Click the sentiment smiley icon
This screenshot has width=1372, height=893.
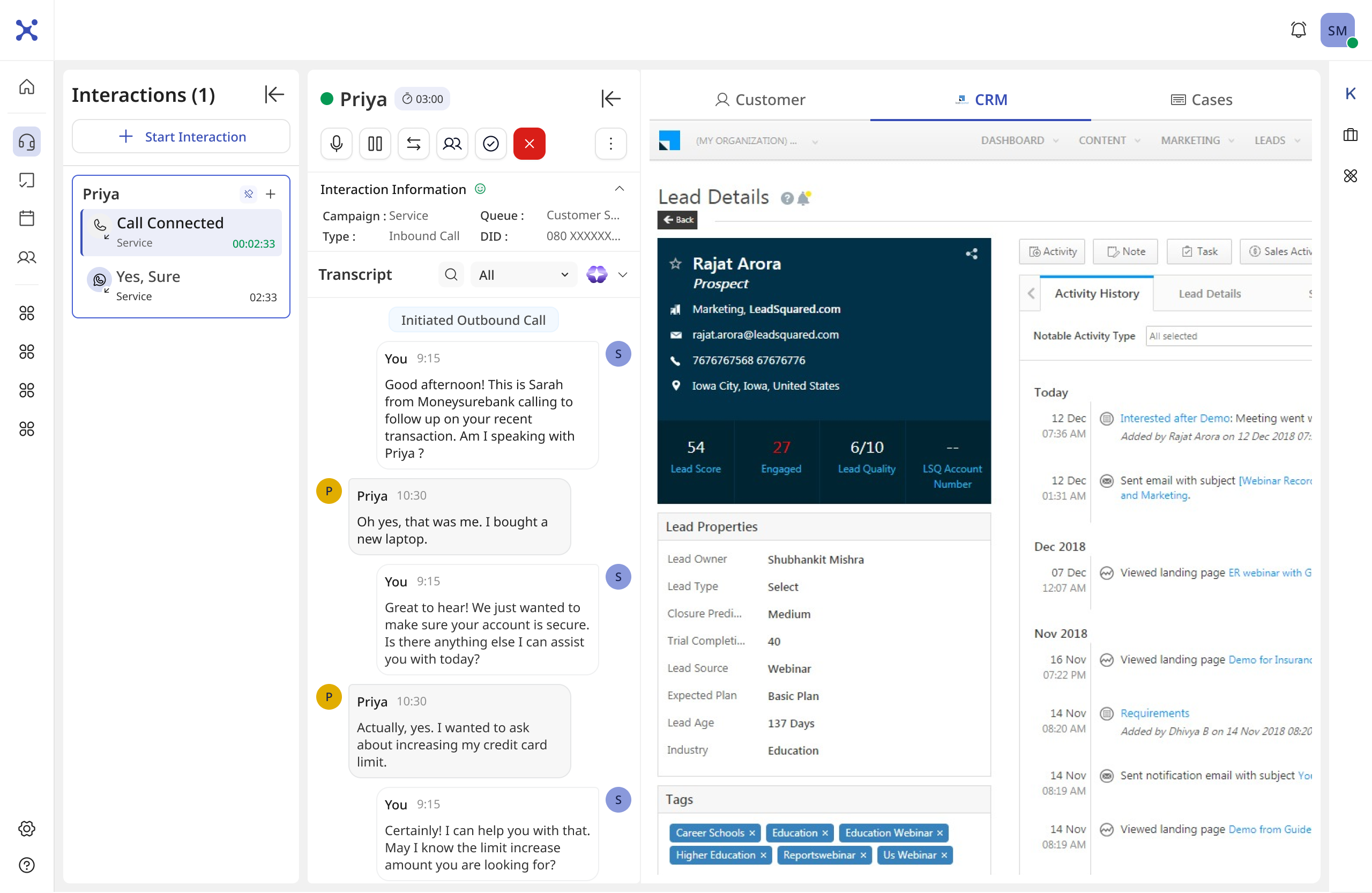click(x=480, y=189)
